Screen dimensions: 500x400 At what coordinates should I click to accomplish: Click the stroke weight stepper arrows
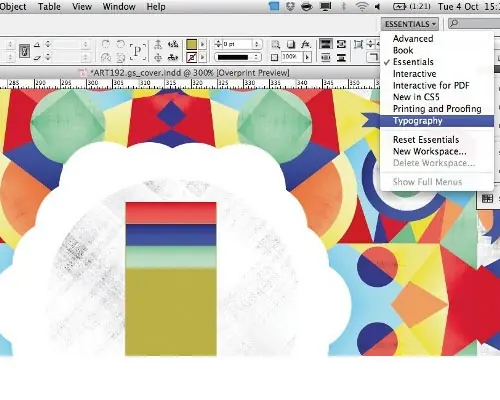[x=218, y=44]
